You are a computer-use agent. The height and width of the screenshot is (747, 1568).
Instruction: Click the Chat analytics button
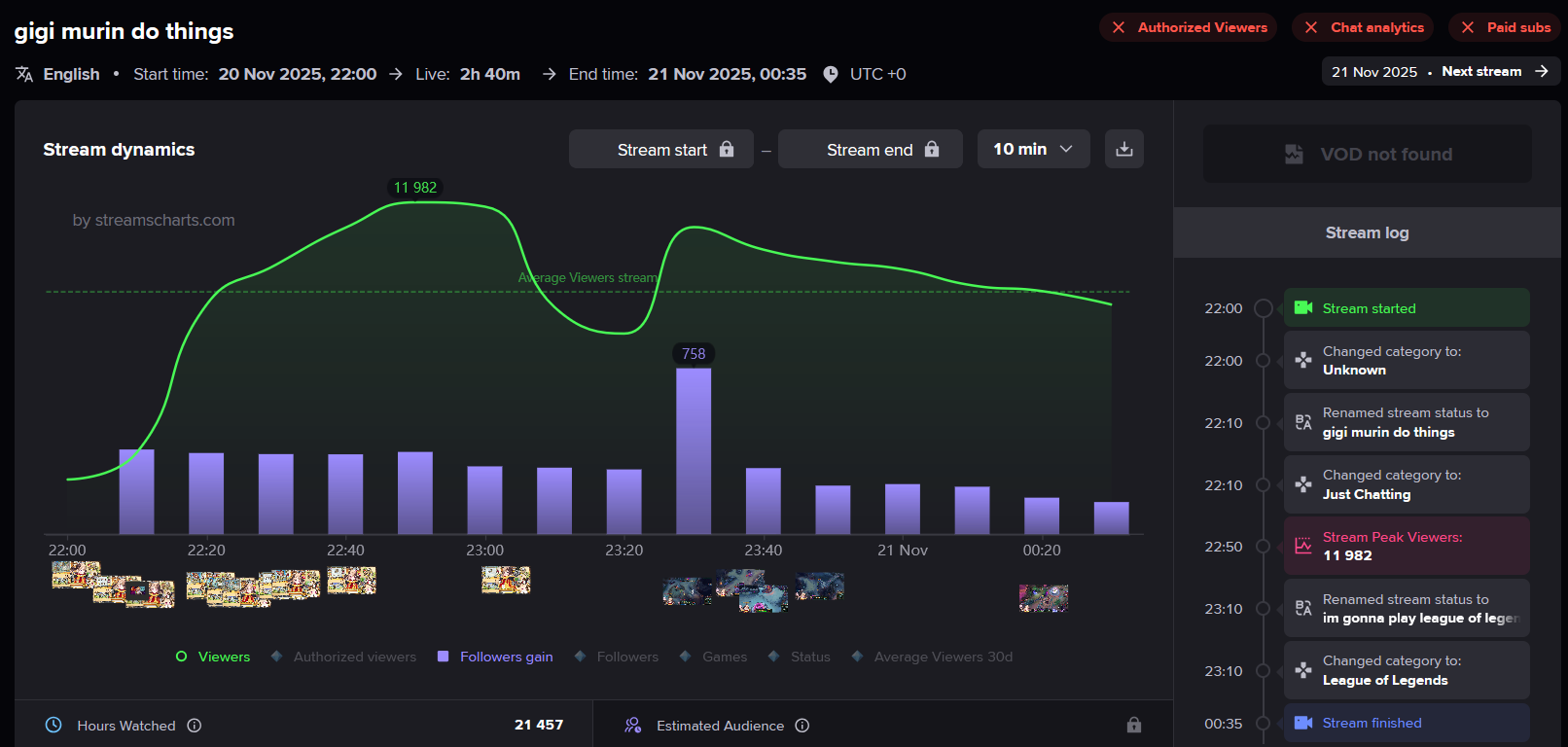(1363, 27)
